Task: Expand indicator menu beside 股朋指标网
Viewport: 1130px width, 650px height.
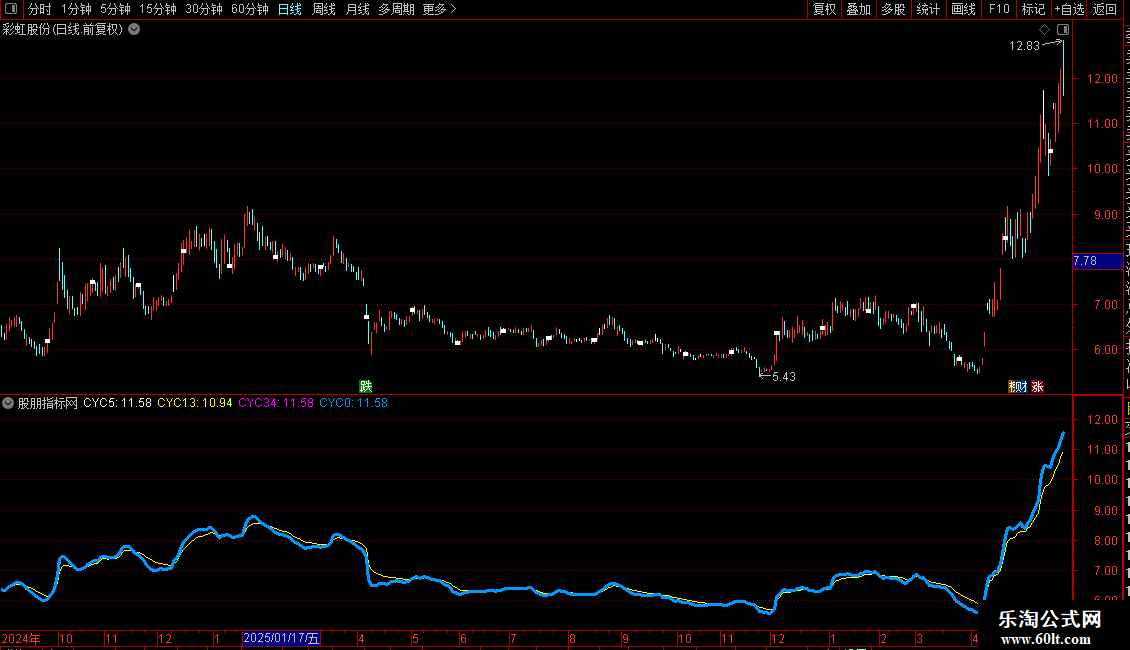Action: (x=8, y=403)
